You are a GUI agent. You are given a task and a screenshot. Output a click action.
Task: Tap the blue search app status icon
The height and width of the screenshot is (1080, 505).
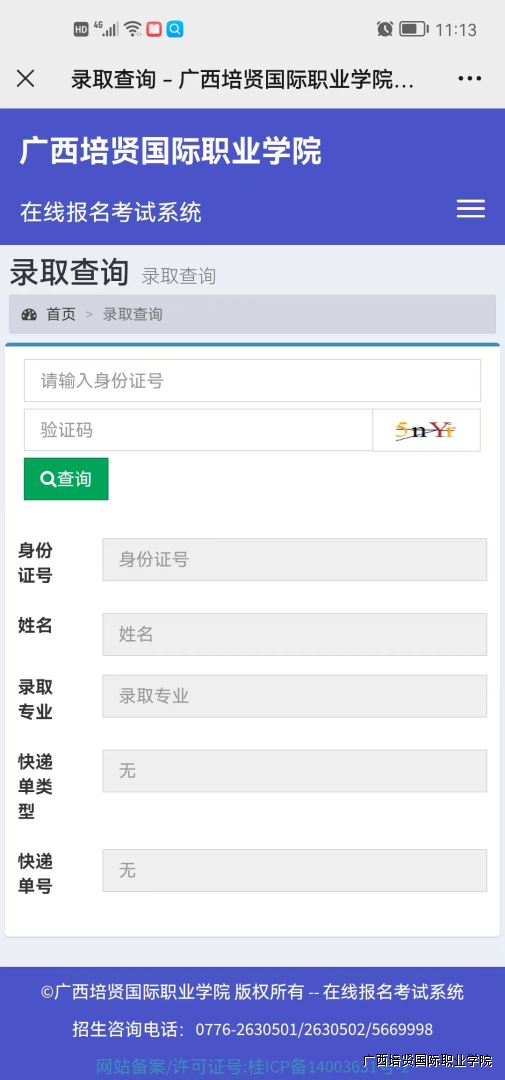175,29
